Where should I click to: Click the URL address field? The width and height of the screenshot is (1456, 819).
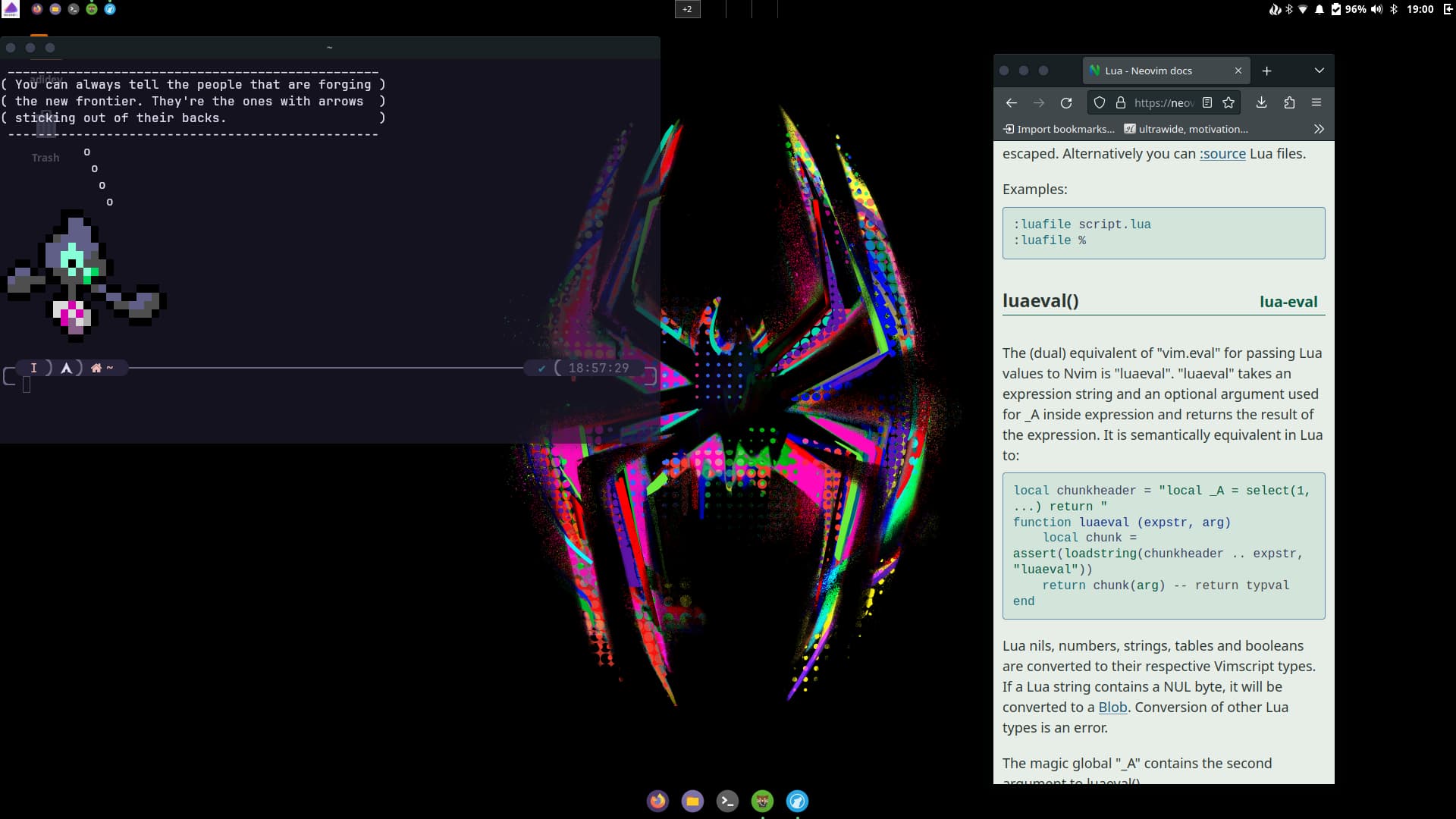(x=1163, y=102)
